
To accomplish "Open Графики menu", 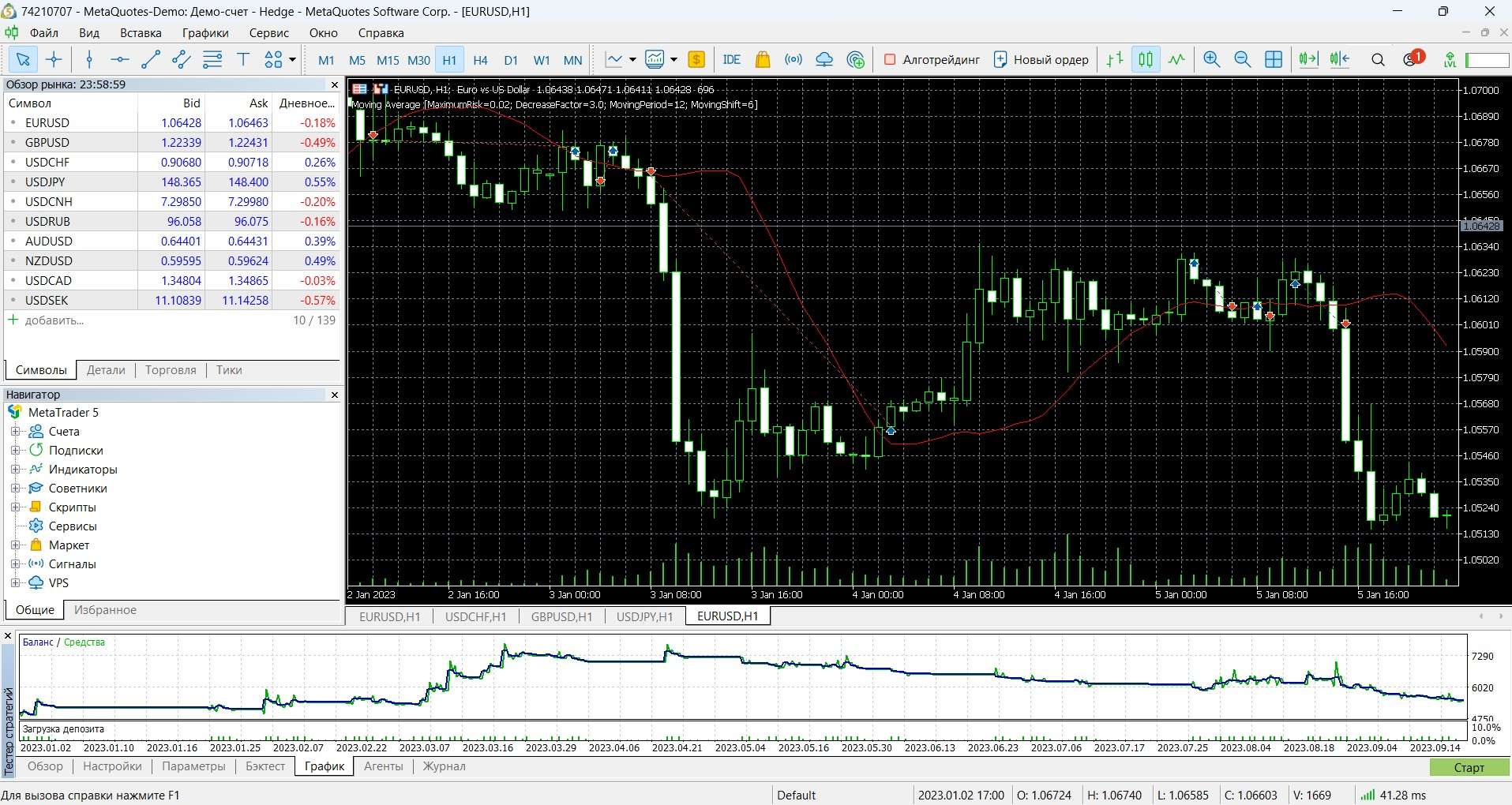I will coord(205,32).
